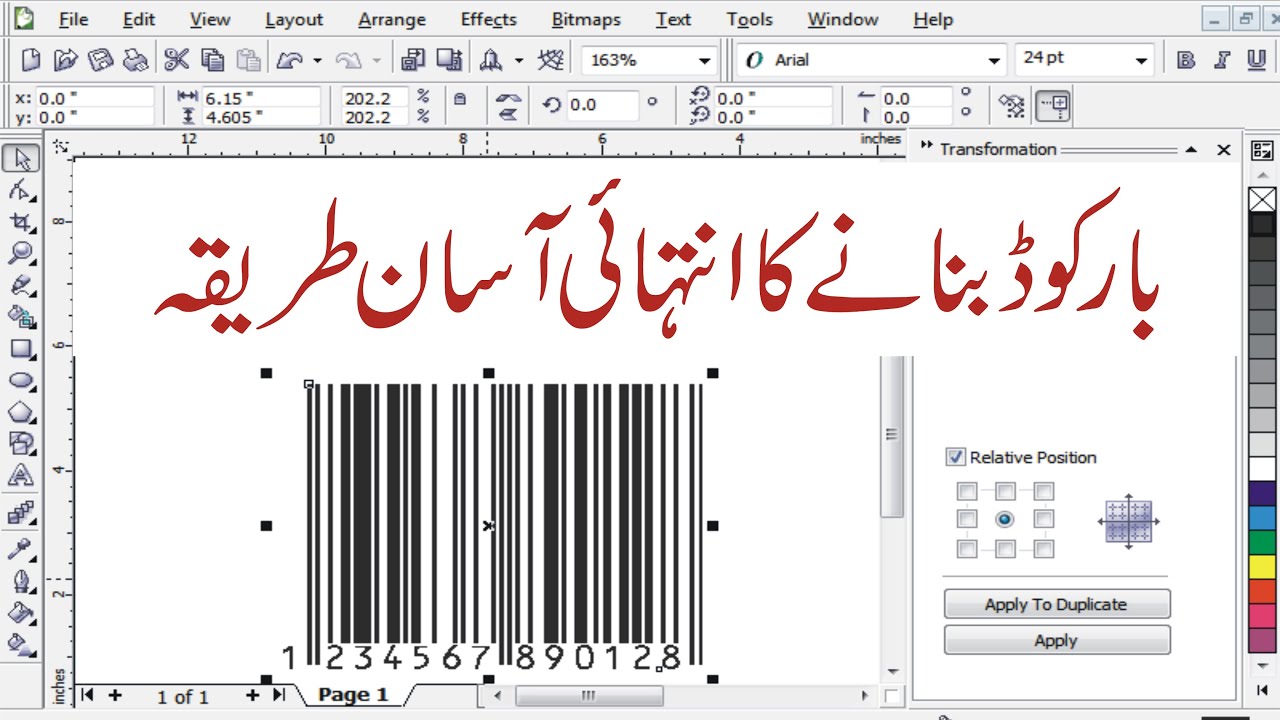The width and height of the screenshot is (1280, 720).
Task: Create a new document with New icon
Action: coord(31,61)
